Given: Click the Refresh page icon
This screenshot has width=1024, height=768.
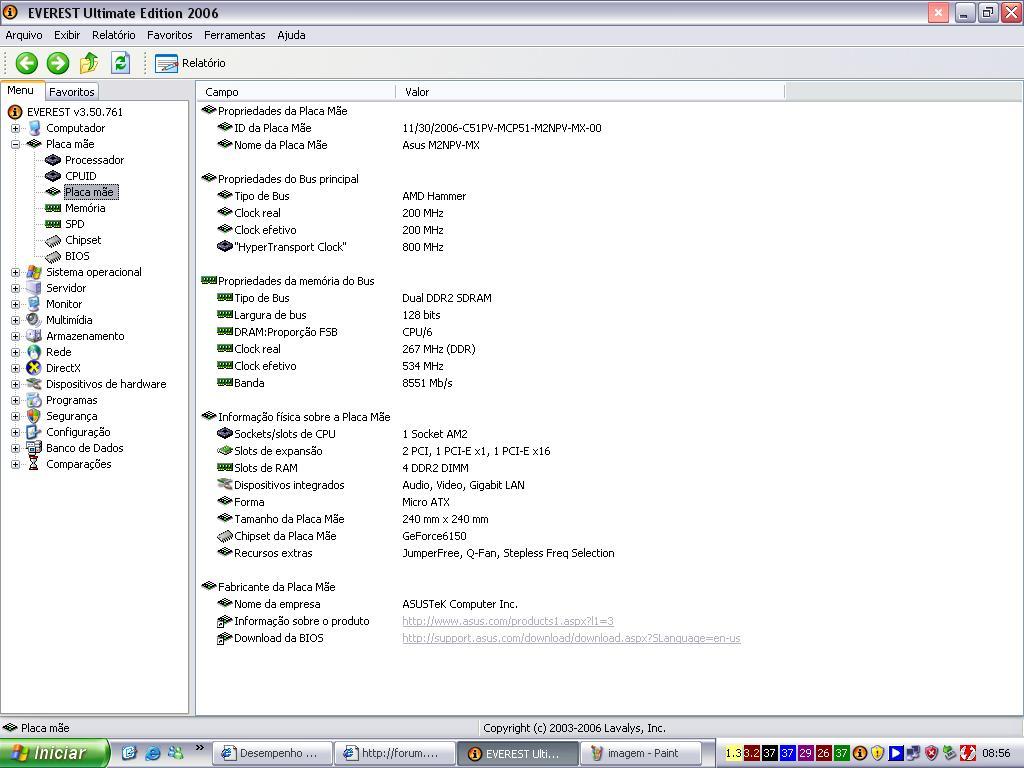Looking at the screenshot, I should pyautogui.click(x=121, y=63).
